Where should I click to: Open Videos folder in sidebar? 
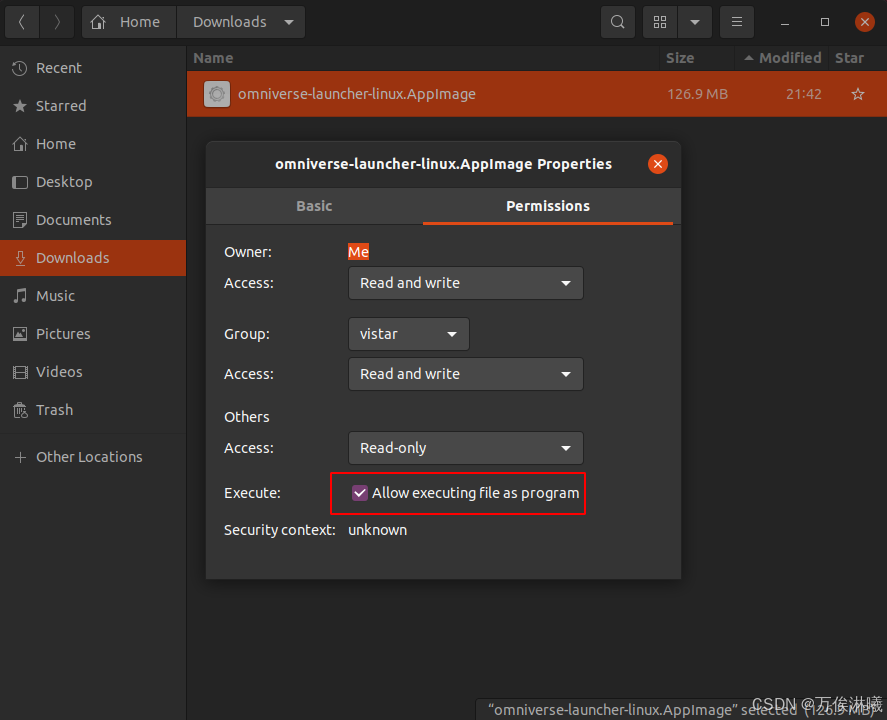click(x=93, y=372)
